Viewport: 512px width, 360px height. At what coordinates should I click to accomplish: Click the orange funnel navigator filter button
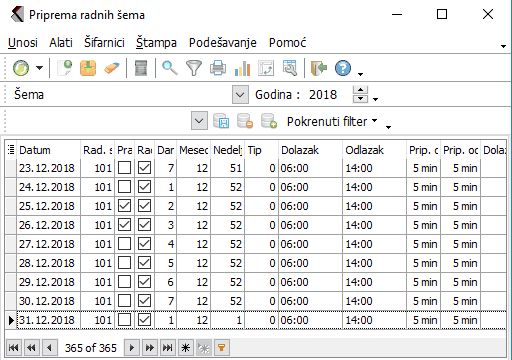click(221, 348)
